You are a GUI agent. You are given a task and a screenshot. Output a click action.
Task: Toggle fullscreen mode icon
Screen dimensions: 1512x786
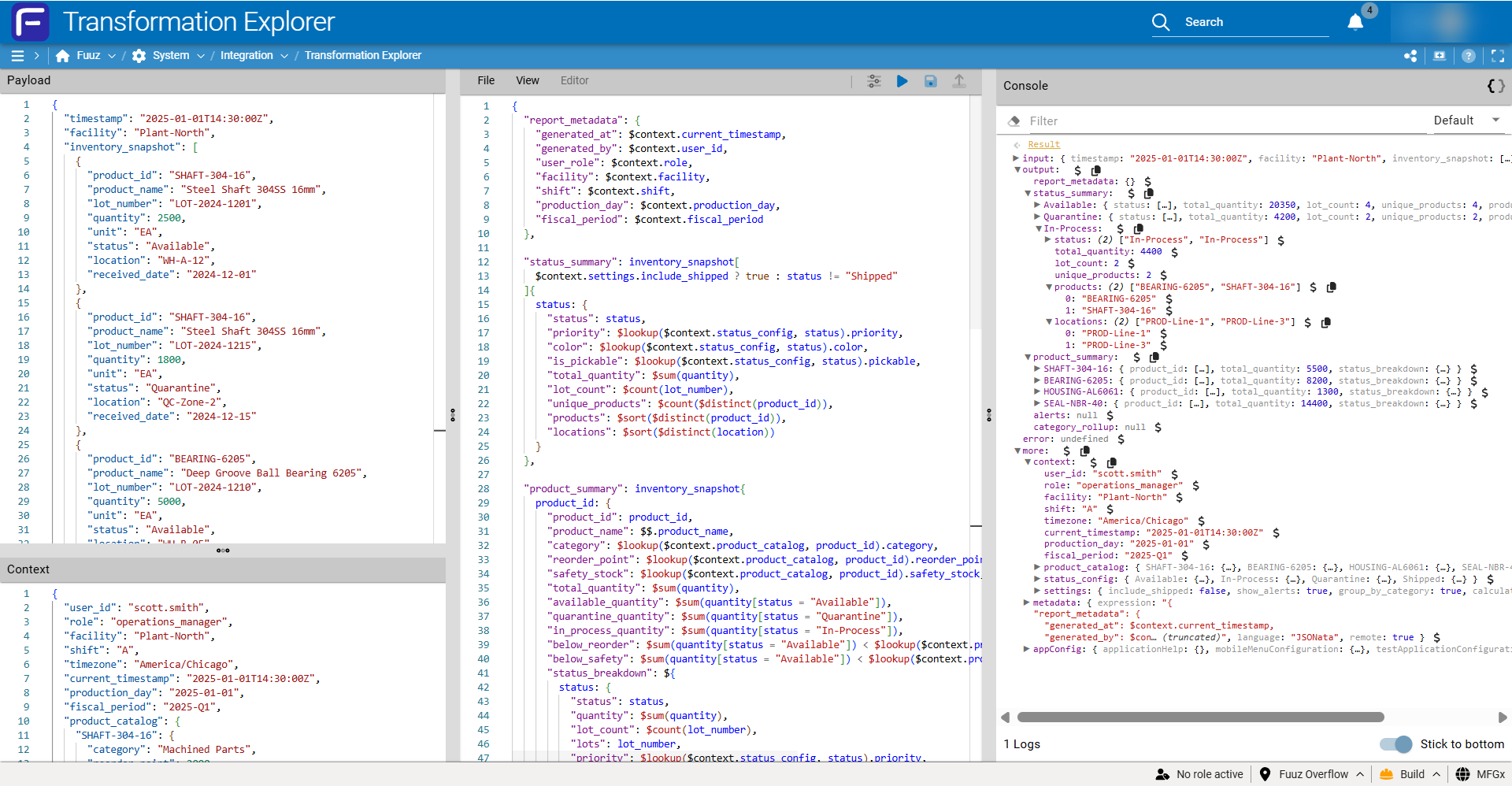(x=1498, y=56)
